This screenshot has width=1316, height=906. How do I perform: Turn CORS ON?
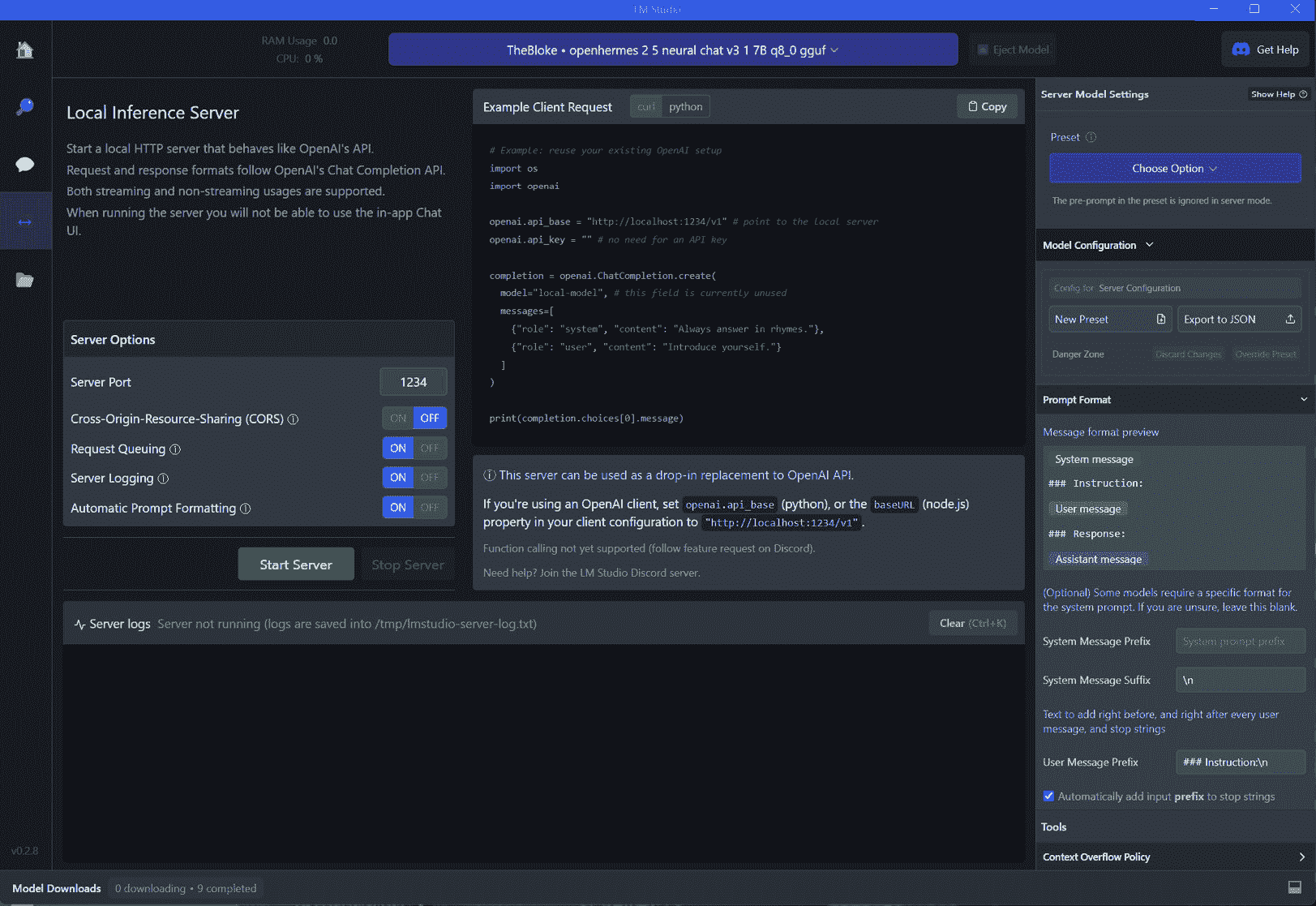pyautogui.click(x=398, y=419)
